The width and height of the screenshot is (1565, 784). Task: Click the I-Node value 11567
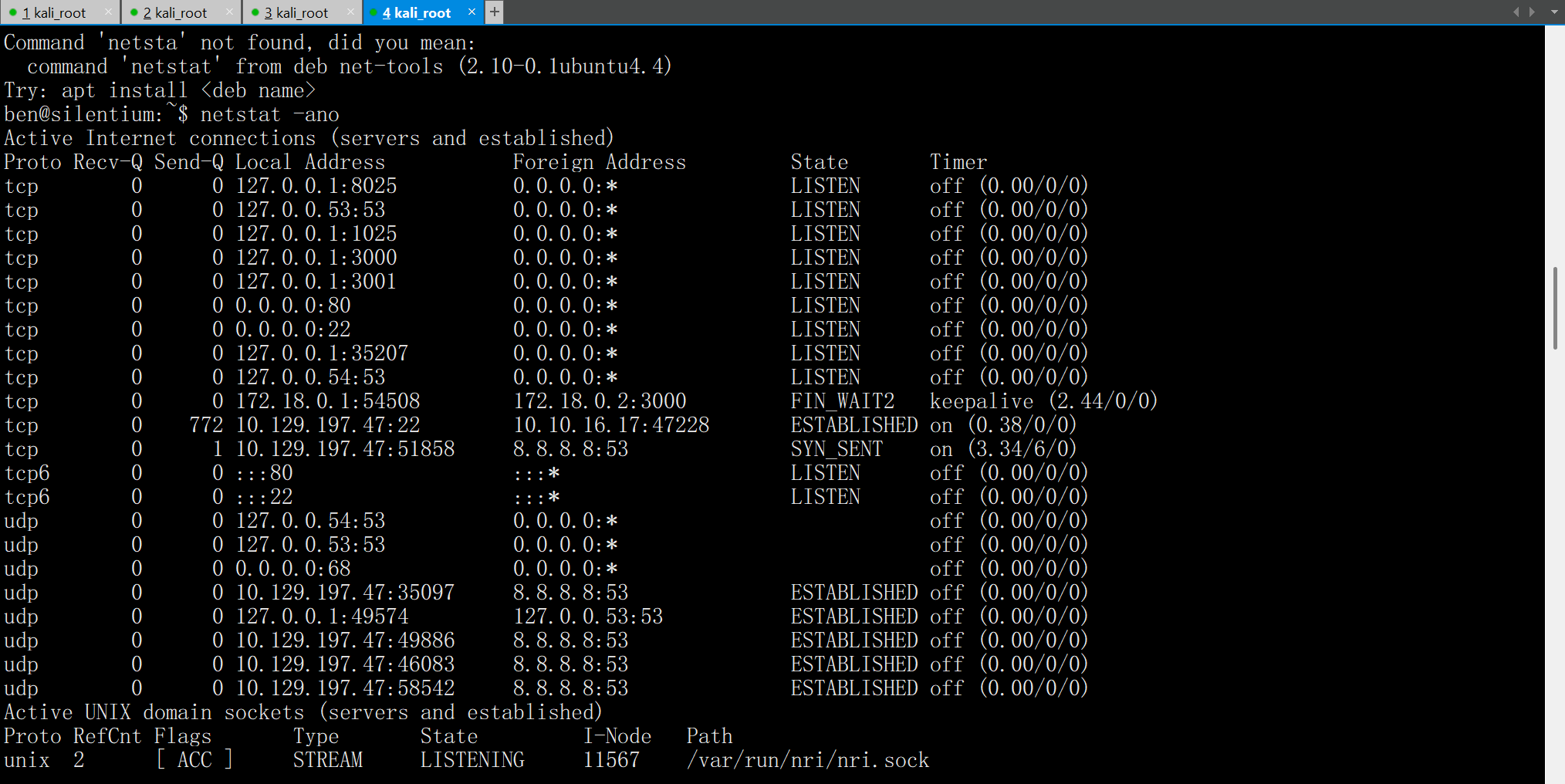pyautogui.click(x=611, y=760)
